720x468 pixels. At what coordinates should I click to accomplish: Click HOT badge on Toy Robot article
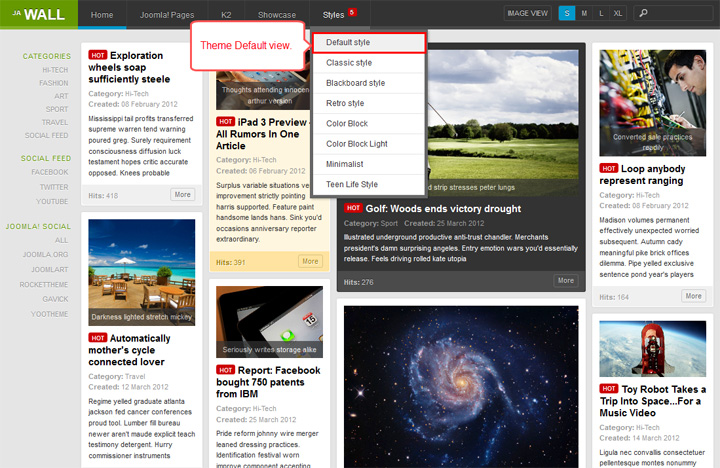pyautogui.click(x=608, y=389)
